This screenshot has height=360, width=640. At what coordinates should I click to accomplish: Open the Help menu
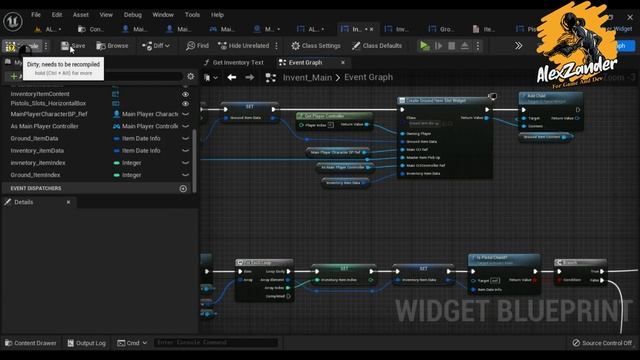click(217, 15)
